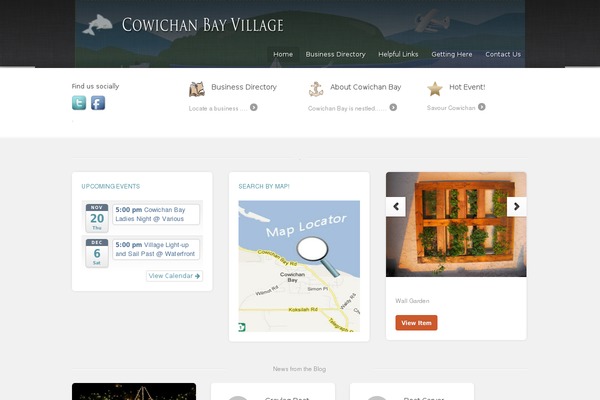
Task: Click the Cowichan Bay Village site title
Action: pos(203,25)
